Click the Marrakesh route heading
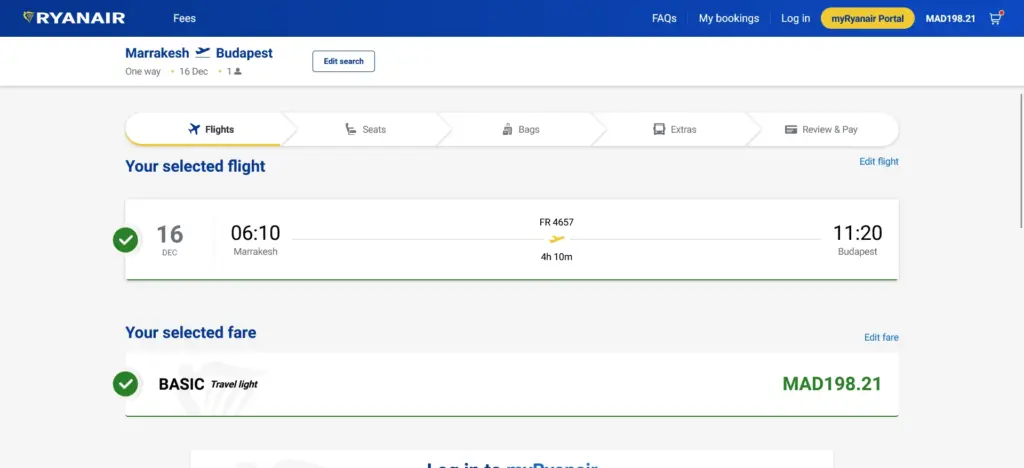 pyautogui.click(x=157, y=53)
